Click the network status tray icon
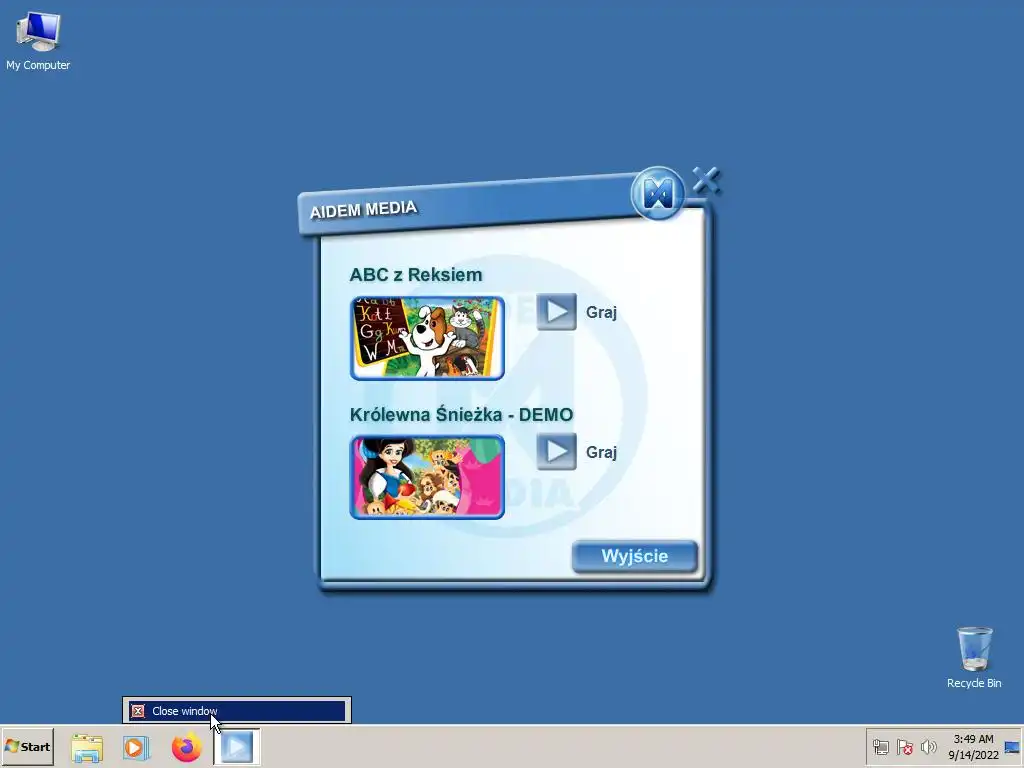Viewport: 1024px width, 768px height. [881, 746]
